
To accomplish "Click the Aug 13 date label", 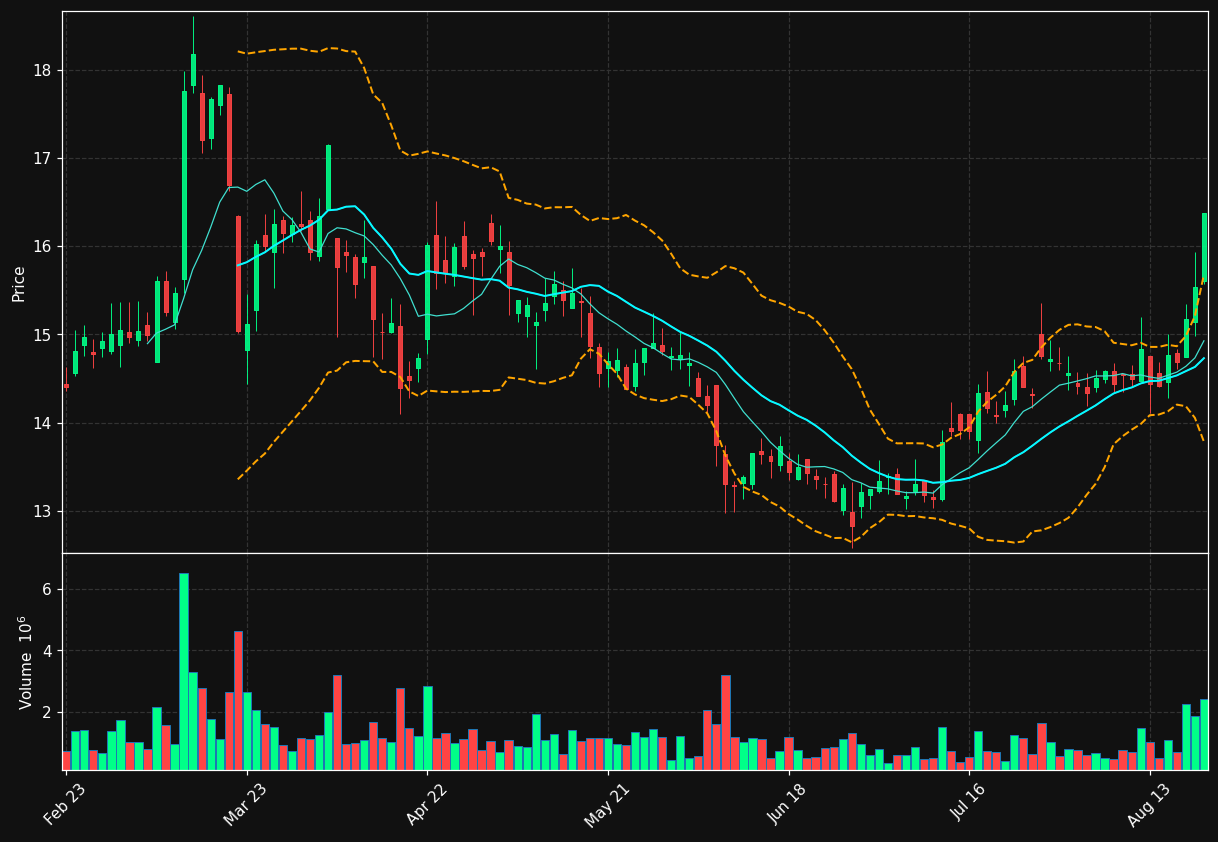I will 1149,805.
